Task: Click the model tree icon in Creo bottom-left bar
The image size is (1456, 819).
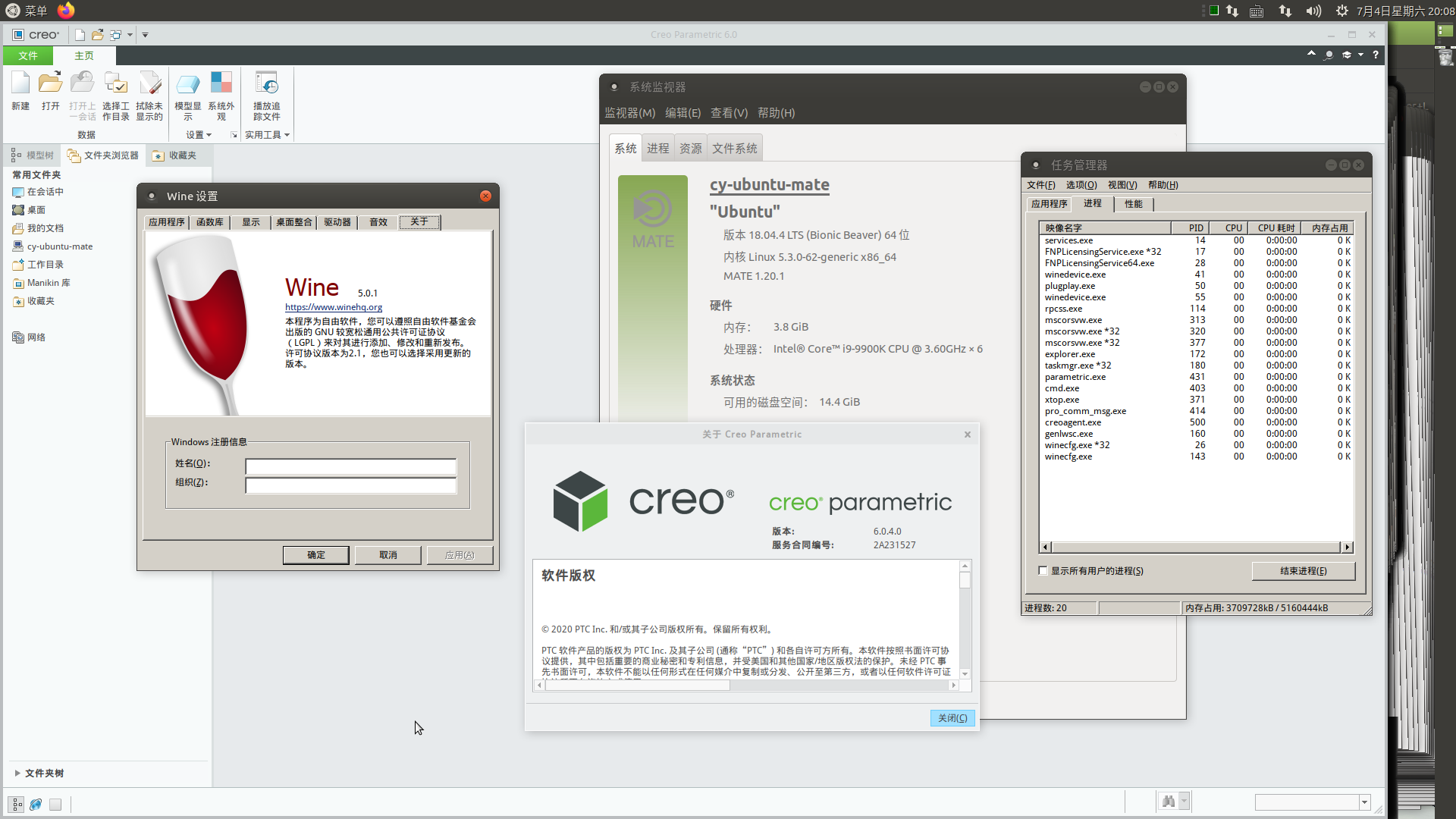Action: [x=17, y=805]
